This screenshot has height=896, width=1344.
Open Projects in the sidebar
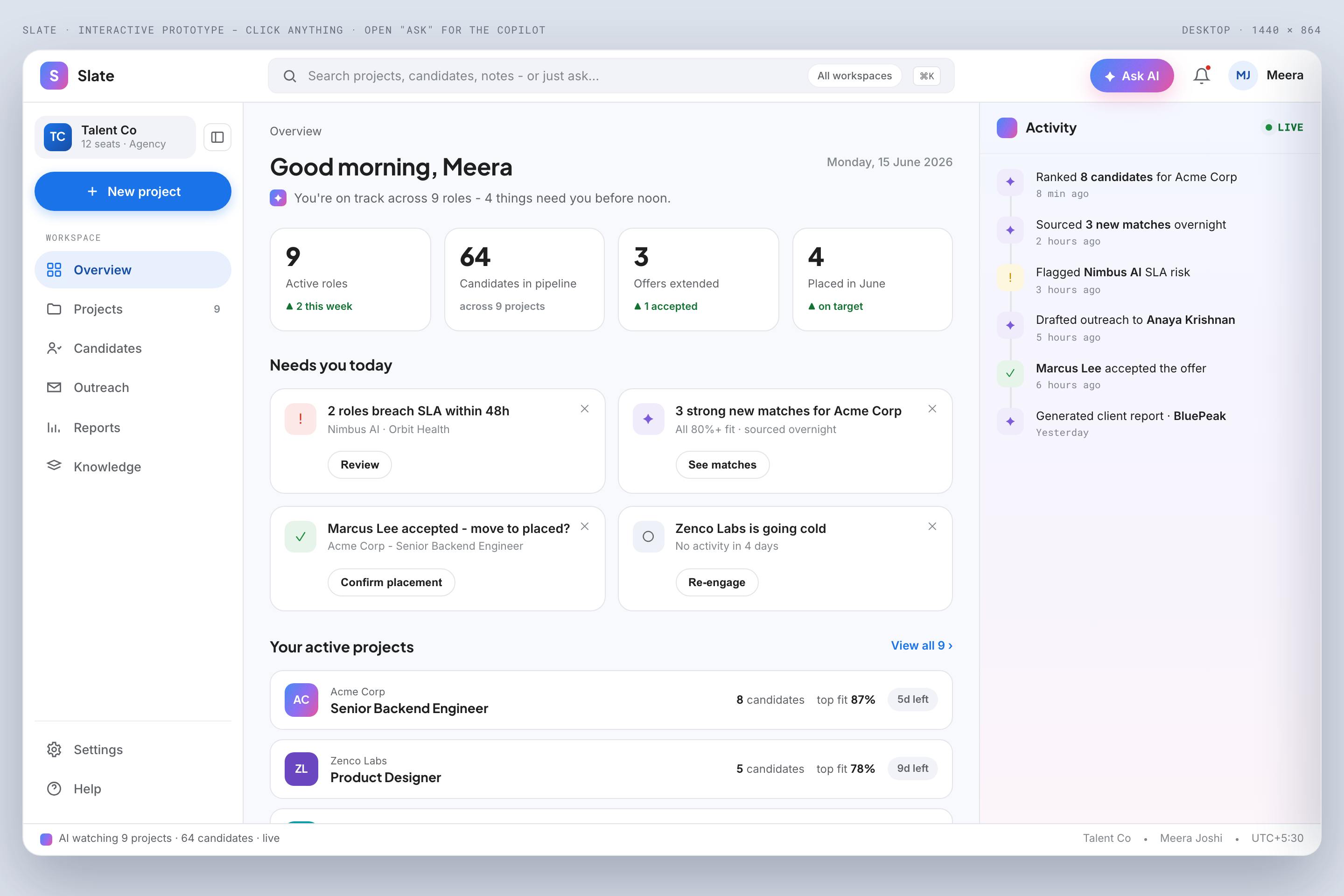pos(133,309)
